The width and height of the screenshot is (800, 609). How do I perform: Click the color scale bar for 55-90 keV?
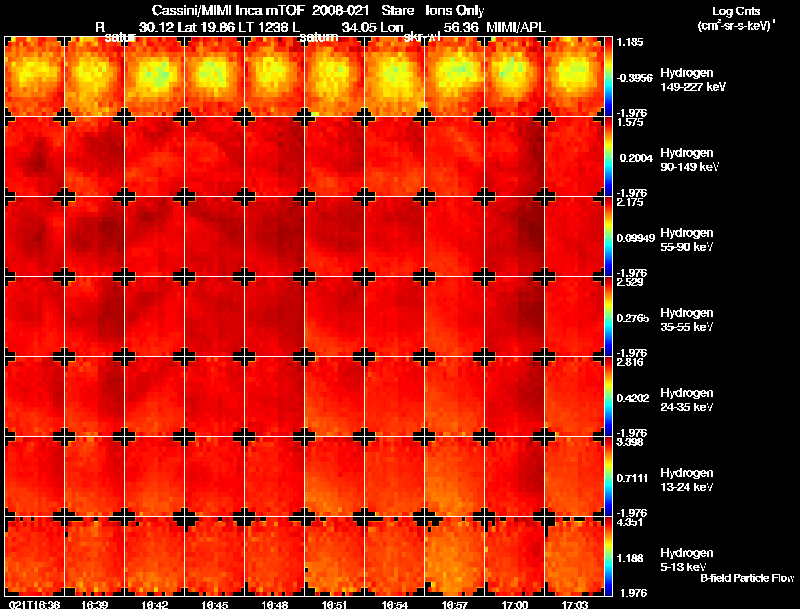tap(608, 237)
